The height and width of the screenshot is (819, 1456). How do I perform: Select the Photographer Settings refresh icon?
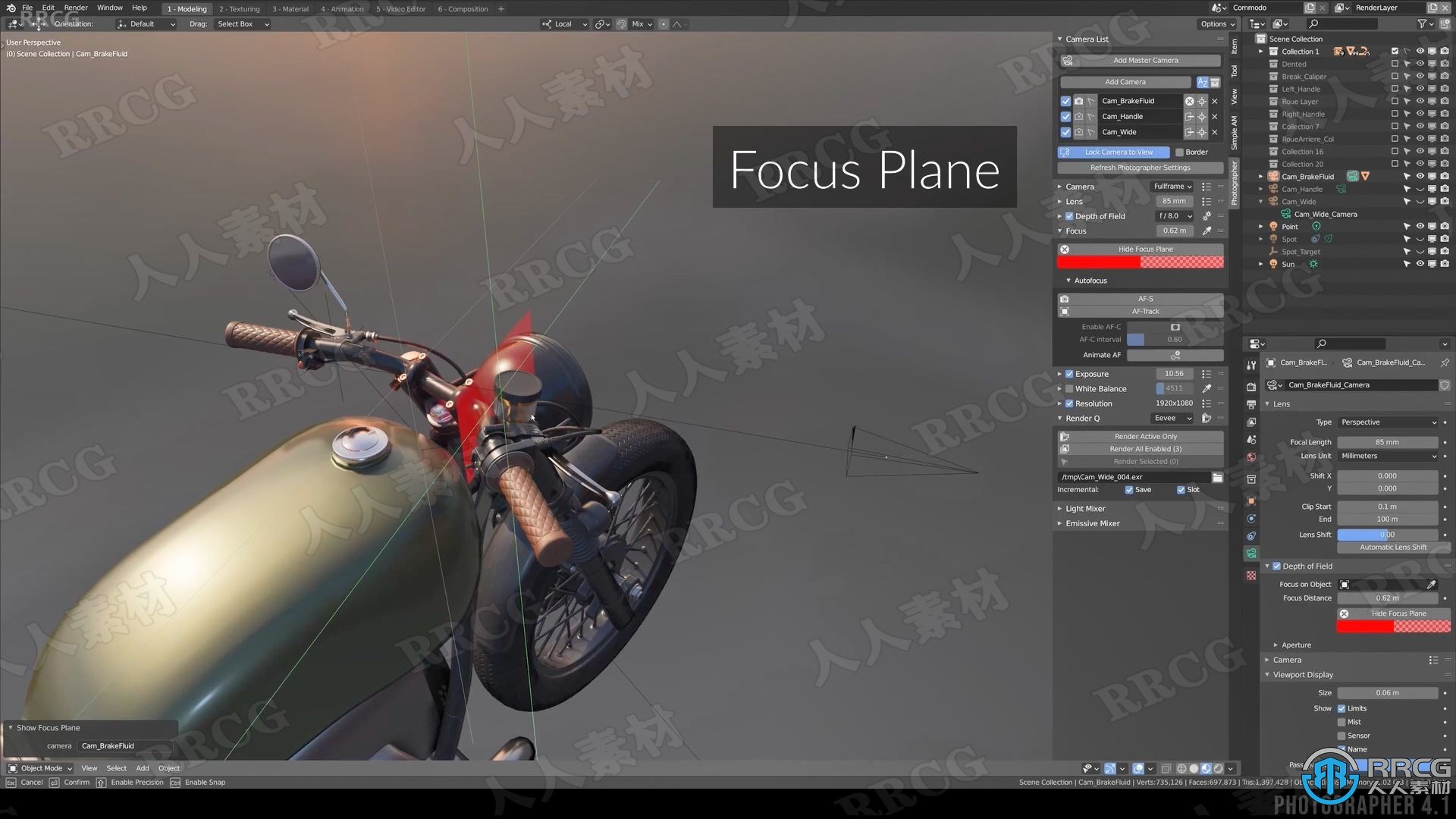1140,167
